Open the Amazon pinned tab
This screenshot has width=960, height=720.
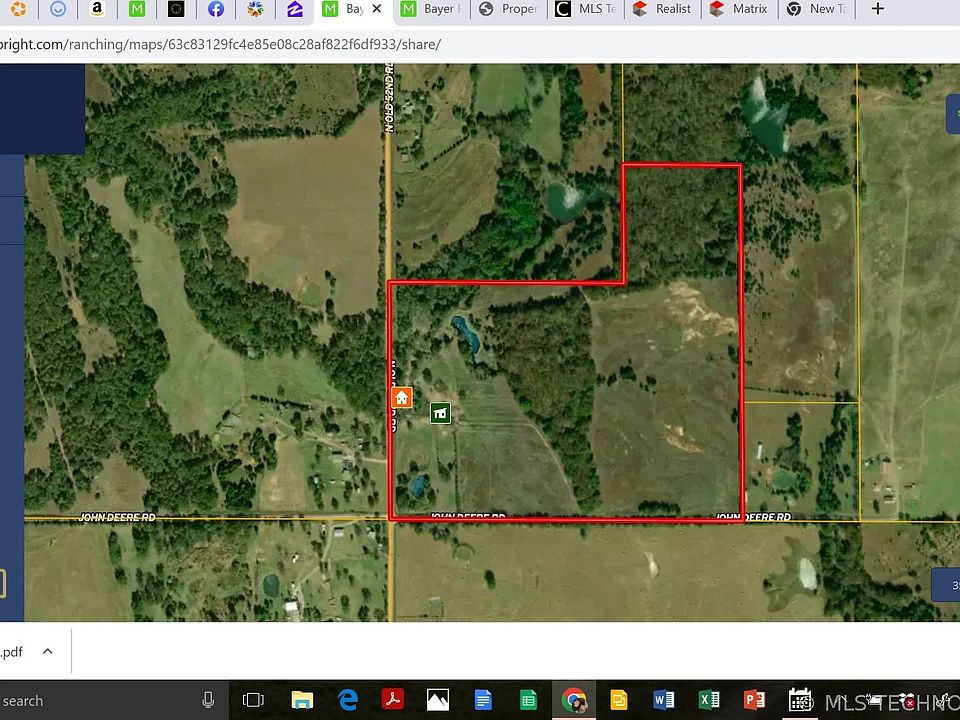[97, 9]
